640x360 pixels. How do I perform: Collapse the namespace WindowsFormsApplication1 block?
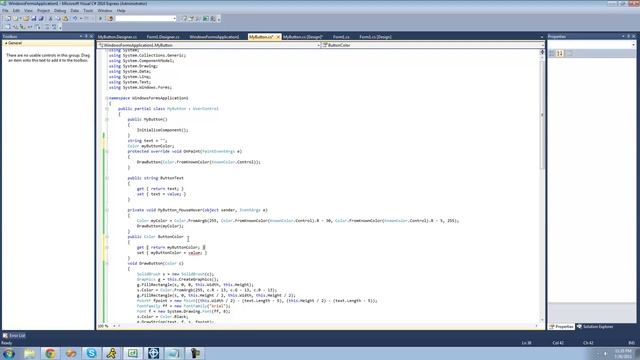107,98
